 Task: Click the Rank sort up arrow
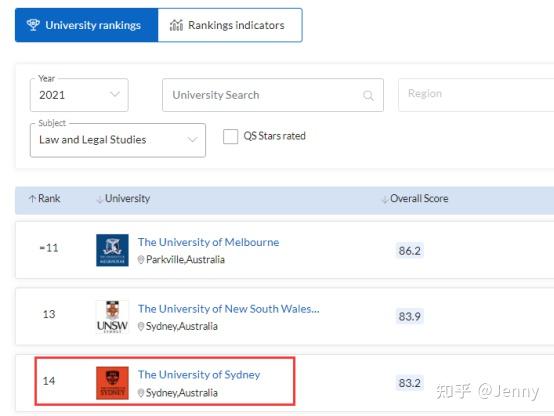[x=32, y=199]
